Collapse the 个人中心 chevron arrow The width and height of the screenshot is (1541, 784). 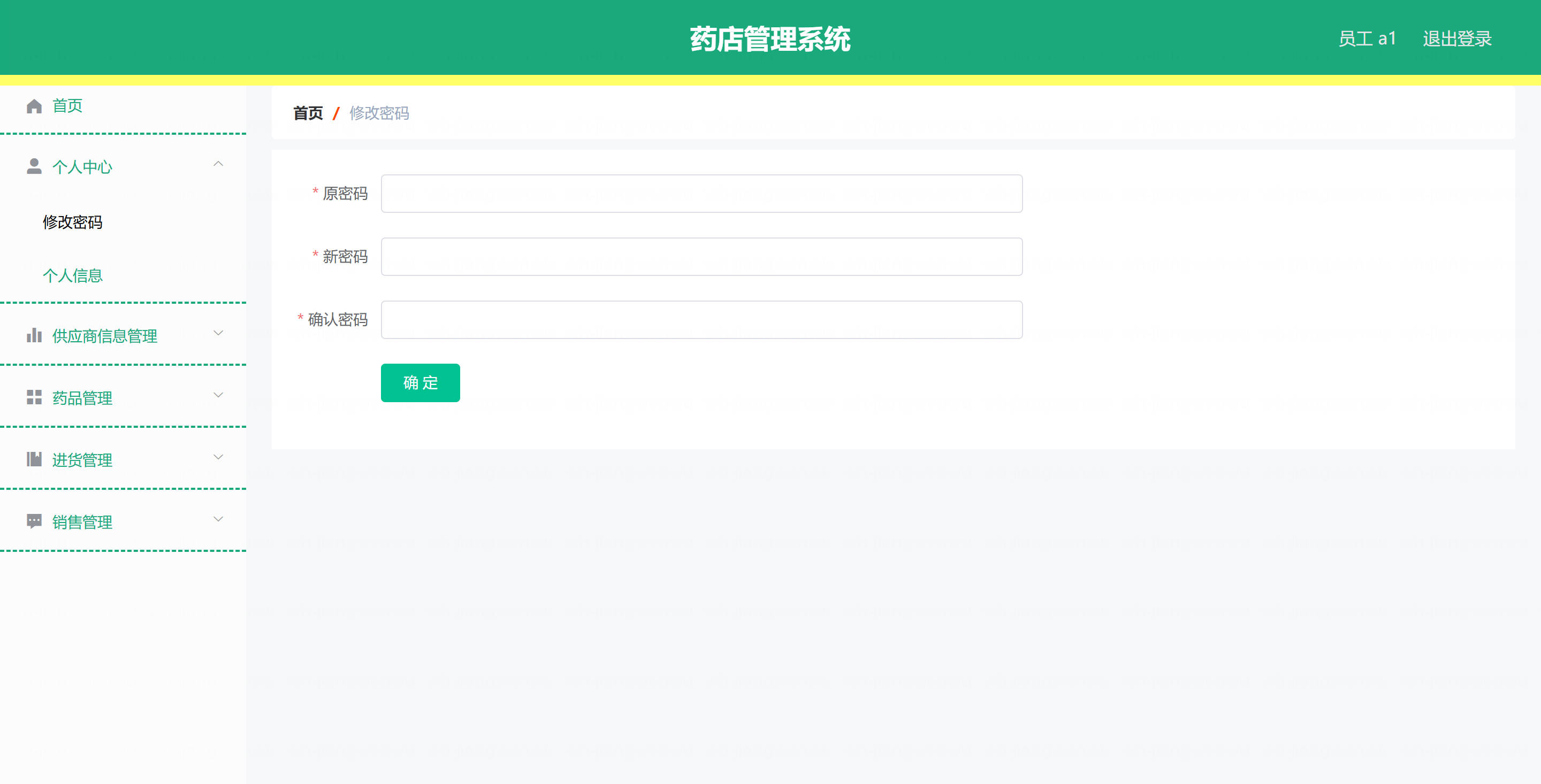coord(218,164)
